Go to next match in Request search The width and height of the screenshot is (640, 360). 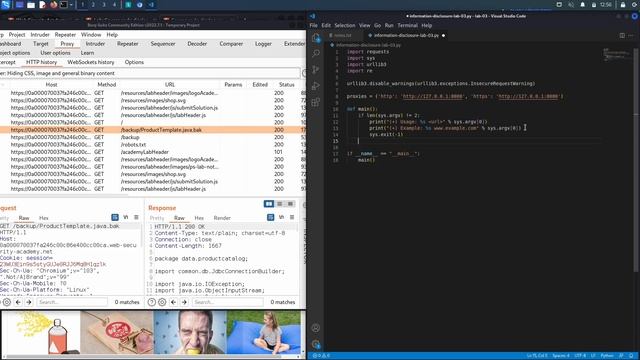[29, 302]
